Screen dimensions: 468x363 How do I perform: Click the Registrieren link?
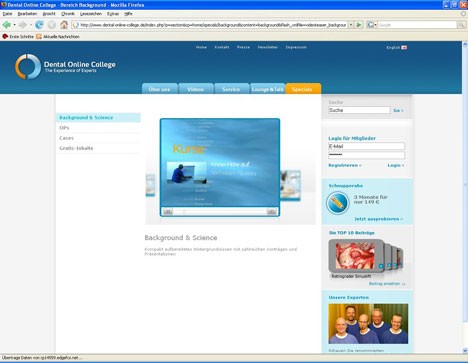(344, 165)
